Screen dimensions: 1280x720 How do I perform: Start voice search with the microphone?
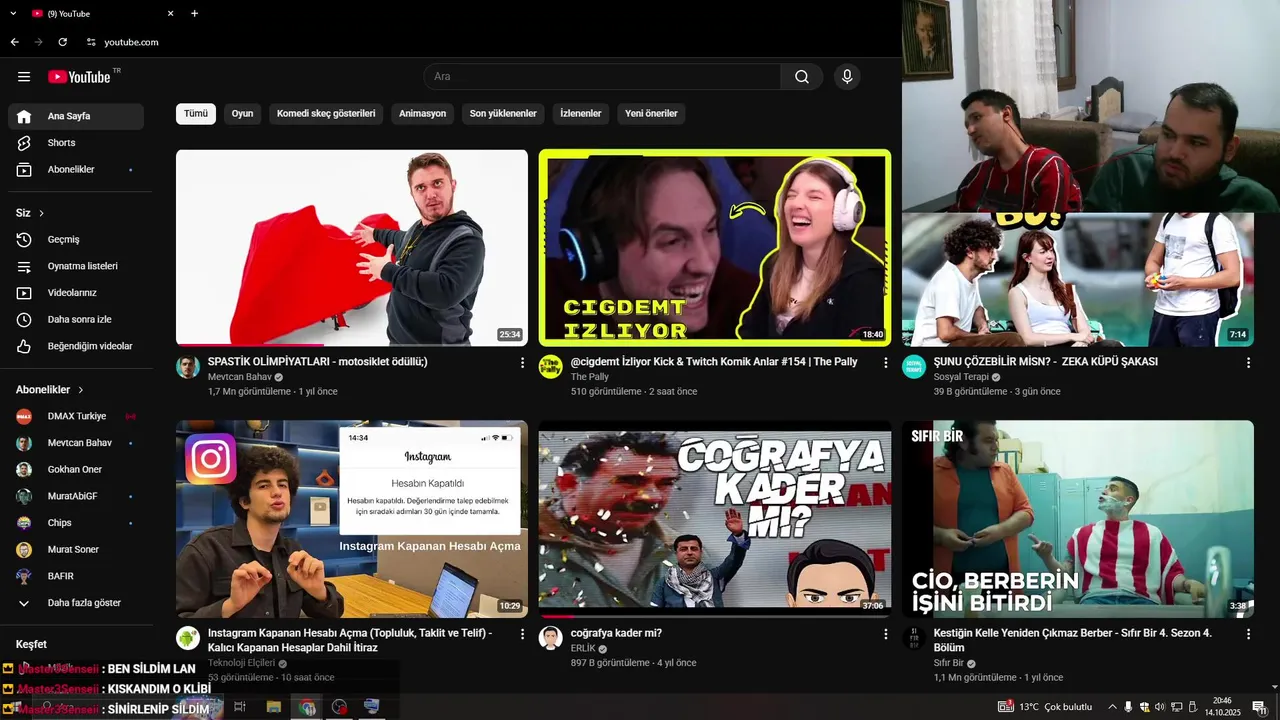click(847, 77)
